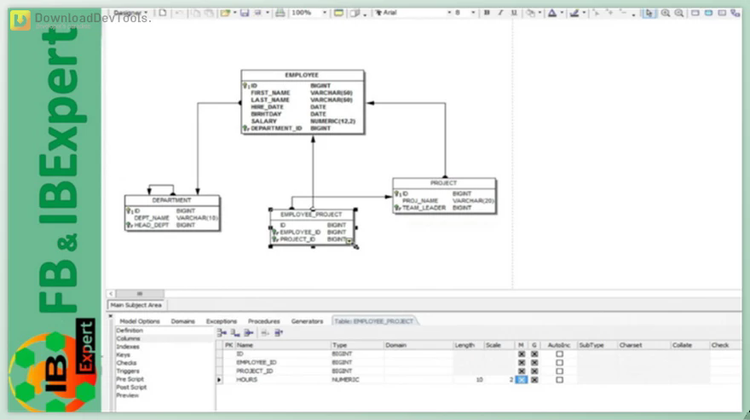
Task: Select the EMPLOYEE table header in diagram
Action: click(302, 75)
